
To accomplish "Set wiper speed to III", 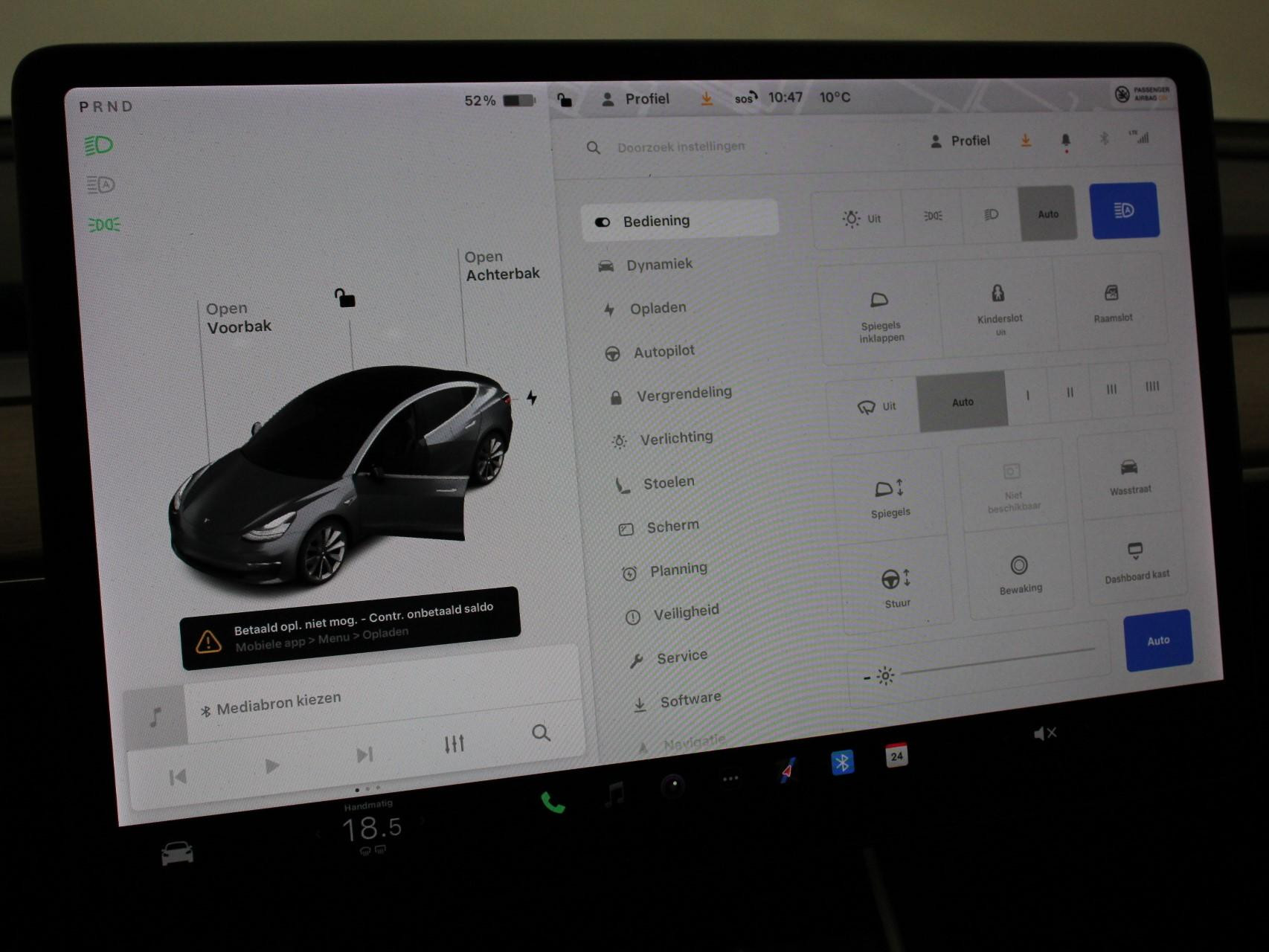I will [x=1111, y=389].
